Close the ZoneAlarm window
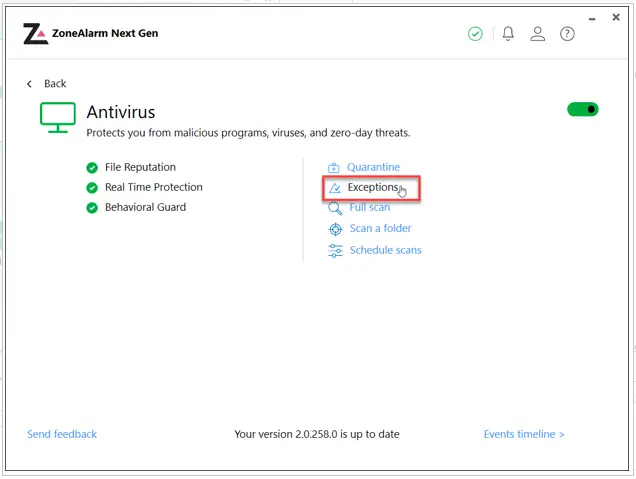 616,17
